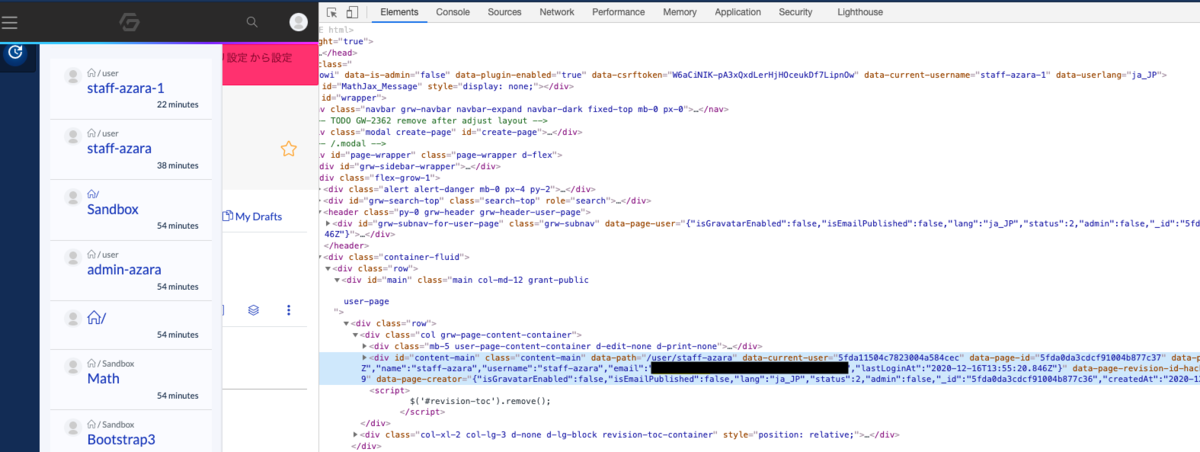Open the user avatar menu in navbar

pos(298,21)
